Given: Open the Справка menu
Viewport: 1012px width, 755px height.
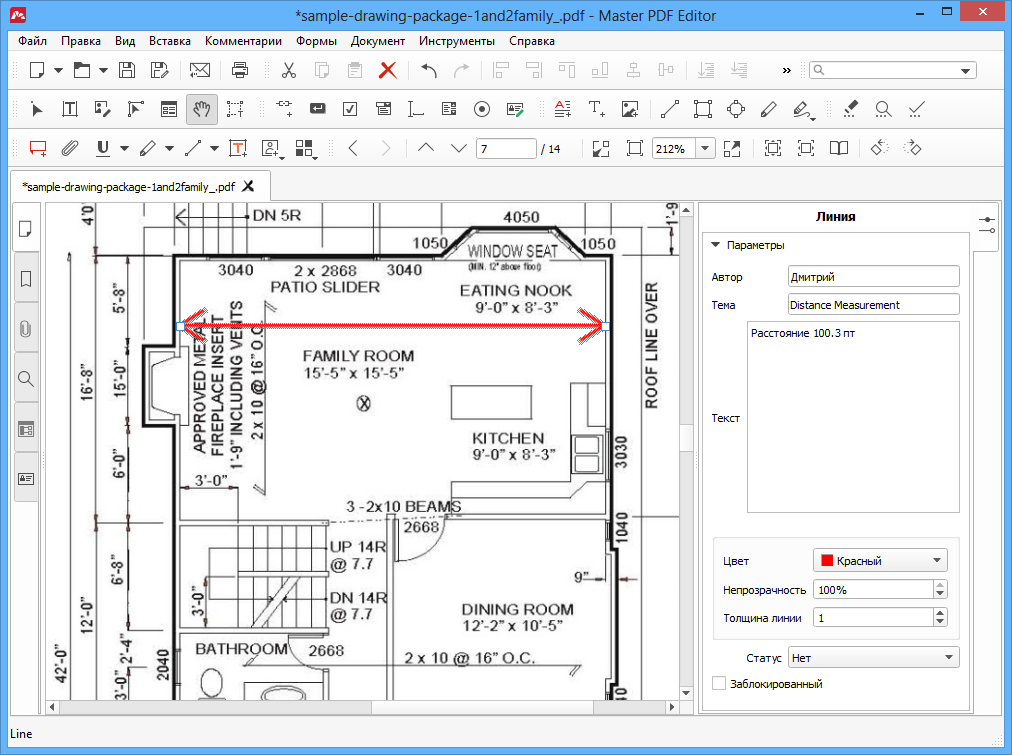Looking at the screenshot, I should [x=532, y=41].
